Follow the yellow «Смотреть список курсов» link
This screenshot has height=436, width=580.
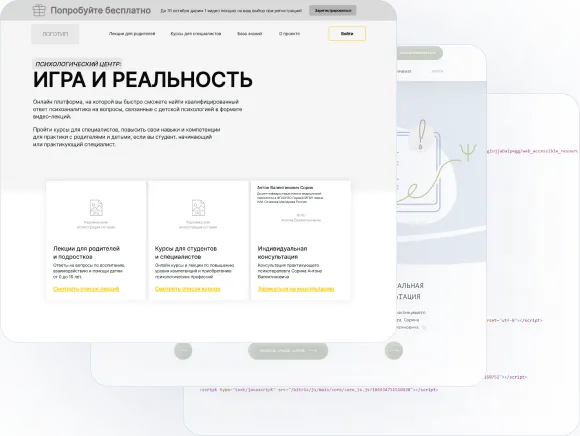click(x=188, y=289)
